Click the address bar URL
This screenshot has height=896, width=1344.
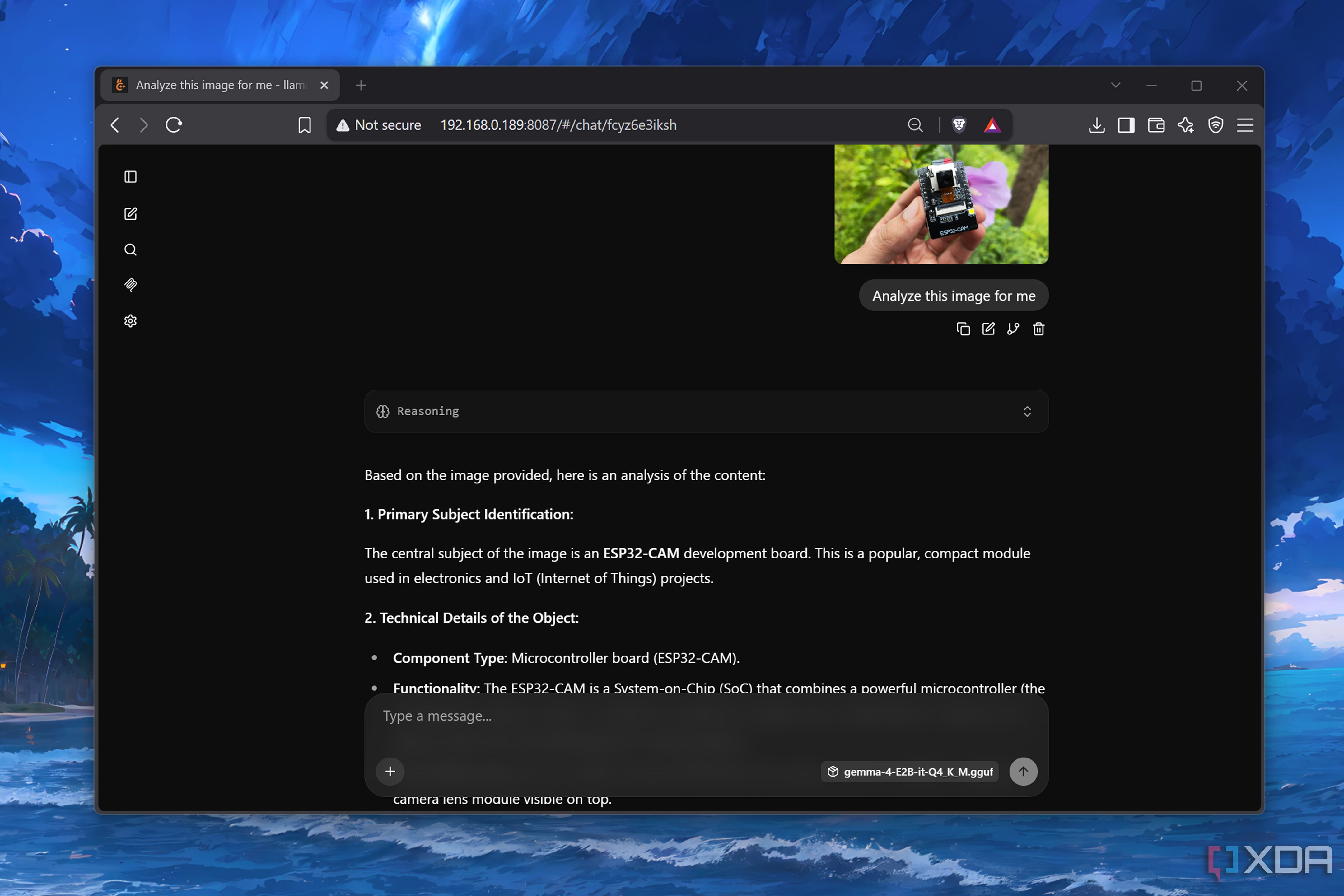[x=558, y=125]
